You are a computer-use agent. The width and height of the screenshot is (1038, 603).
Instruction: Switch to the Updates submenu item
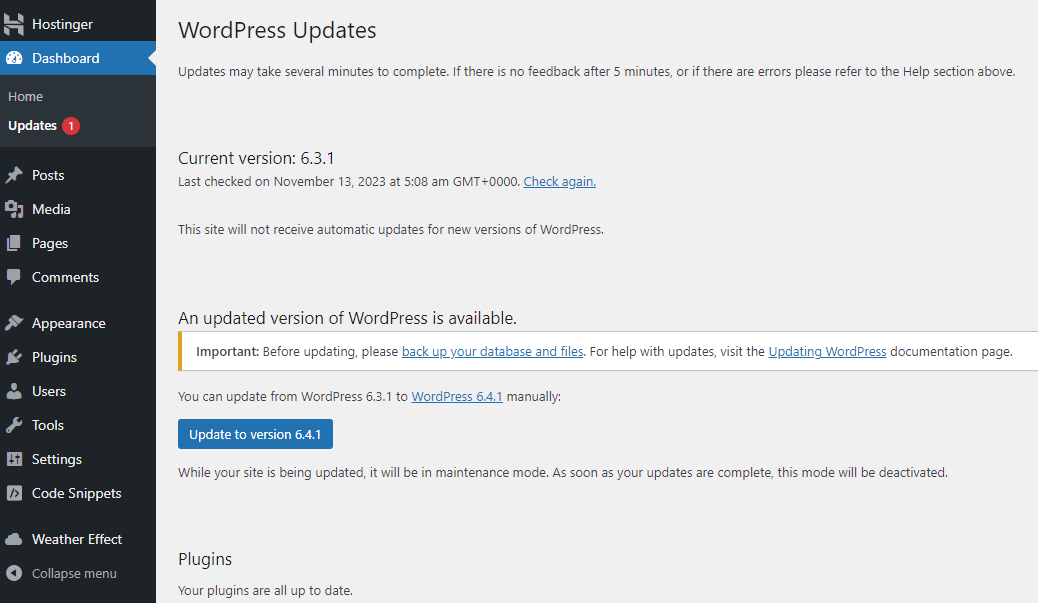click(x=32, y=125)
